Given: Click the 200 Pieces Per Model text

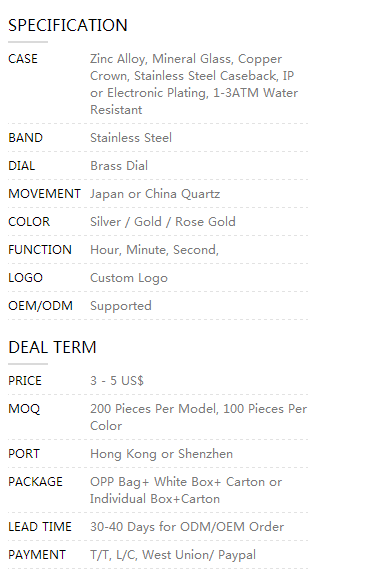Looking at the screenshot, I should (154, 409).
